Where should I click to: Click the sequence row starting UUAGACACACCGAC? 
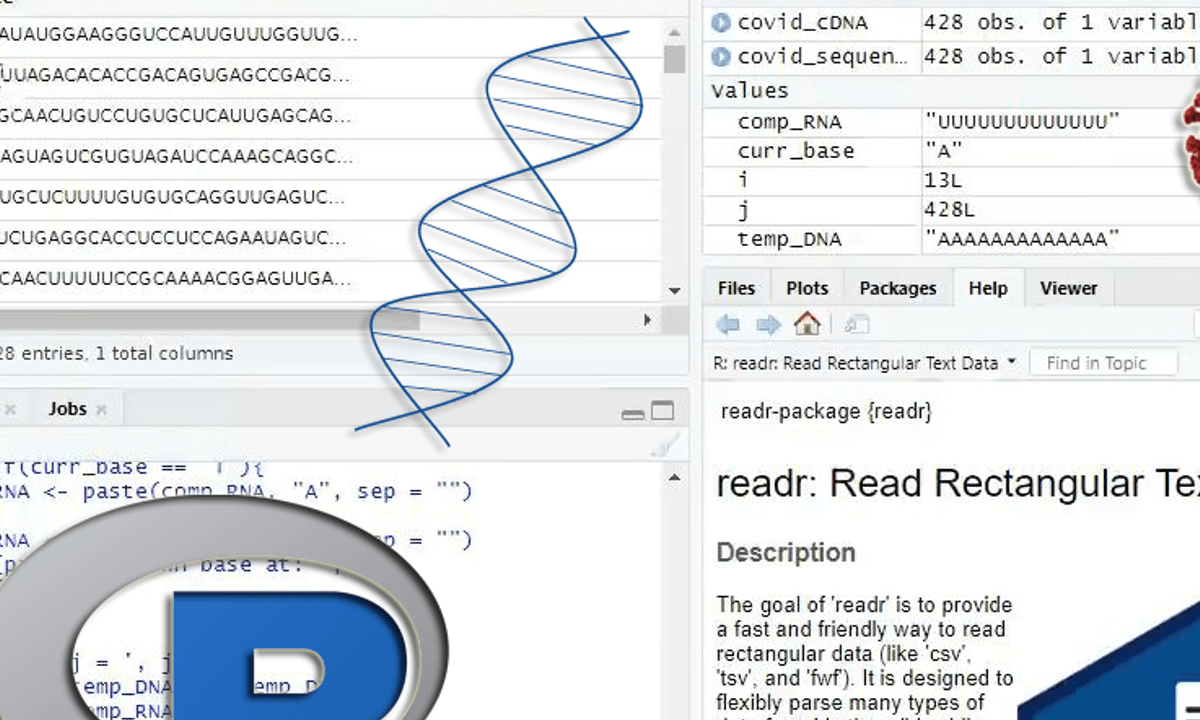pos(175,75)
